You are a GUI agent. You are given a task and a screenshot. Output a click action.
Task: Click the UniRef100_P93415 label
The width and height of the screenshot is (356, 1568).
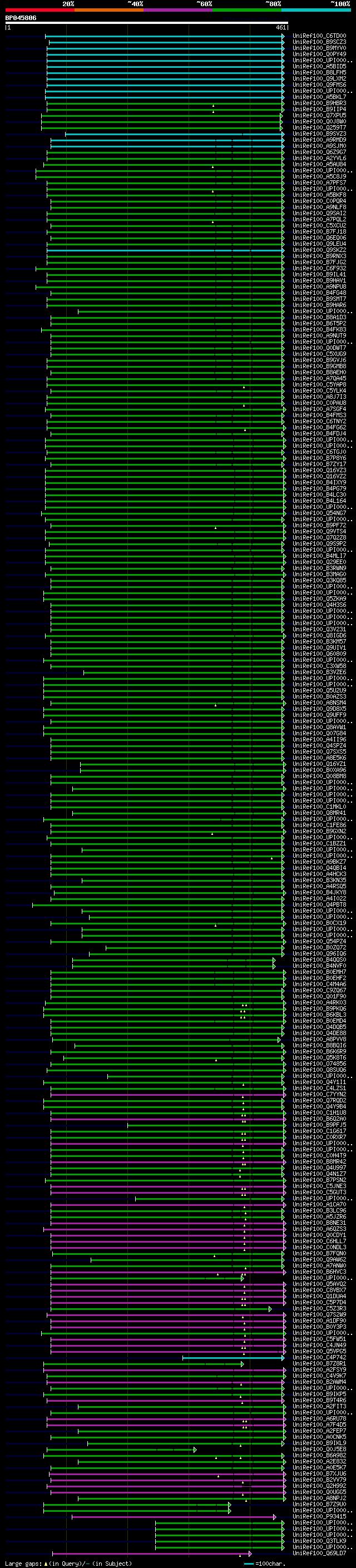point(319,1517)
